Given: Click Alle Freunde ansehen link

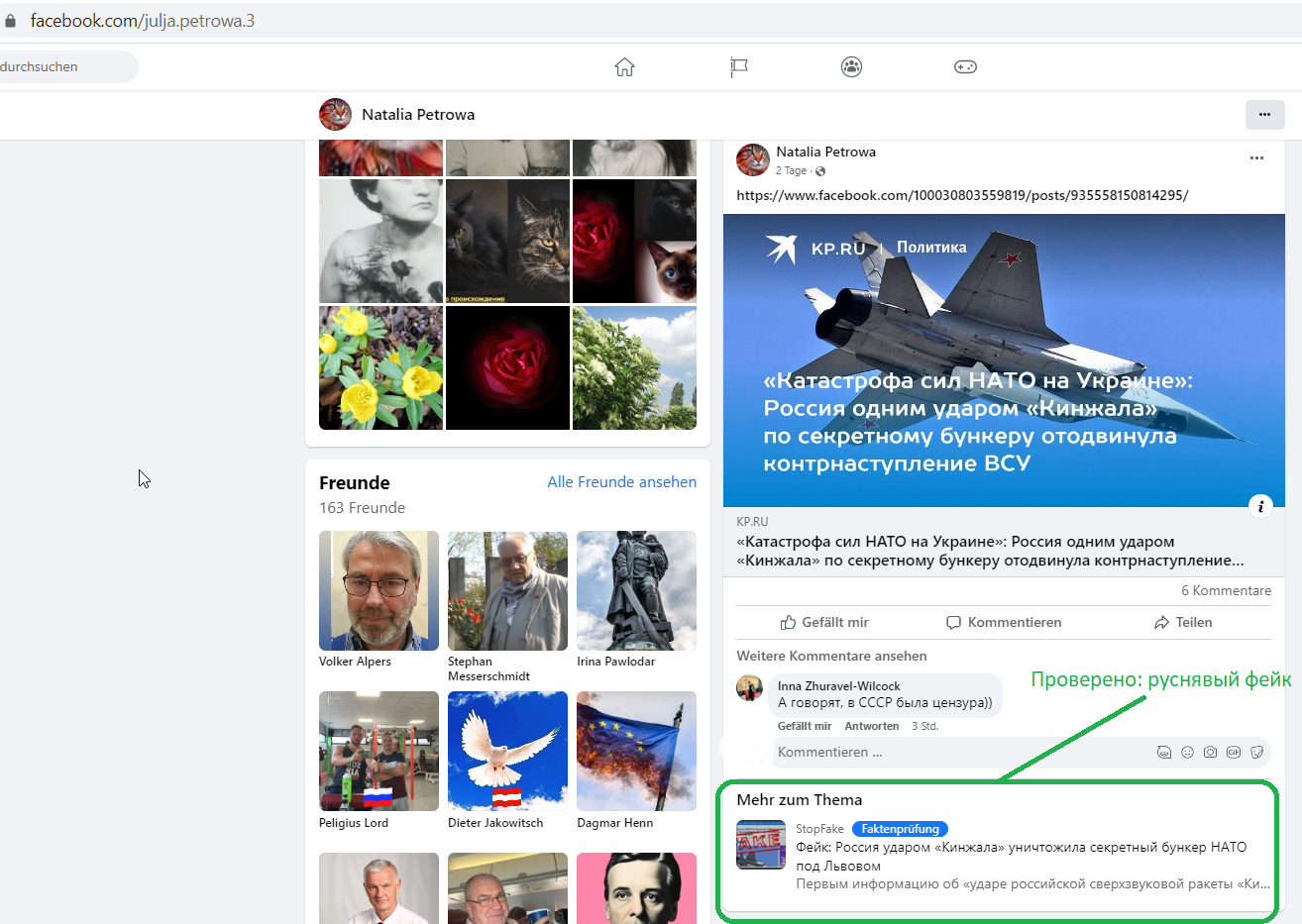Looking at the screenshot, I should 621,482.
